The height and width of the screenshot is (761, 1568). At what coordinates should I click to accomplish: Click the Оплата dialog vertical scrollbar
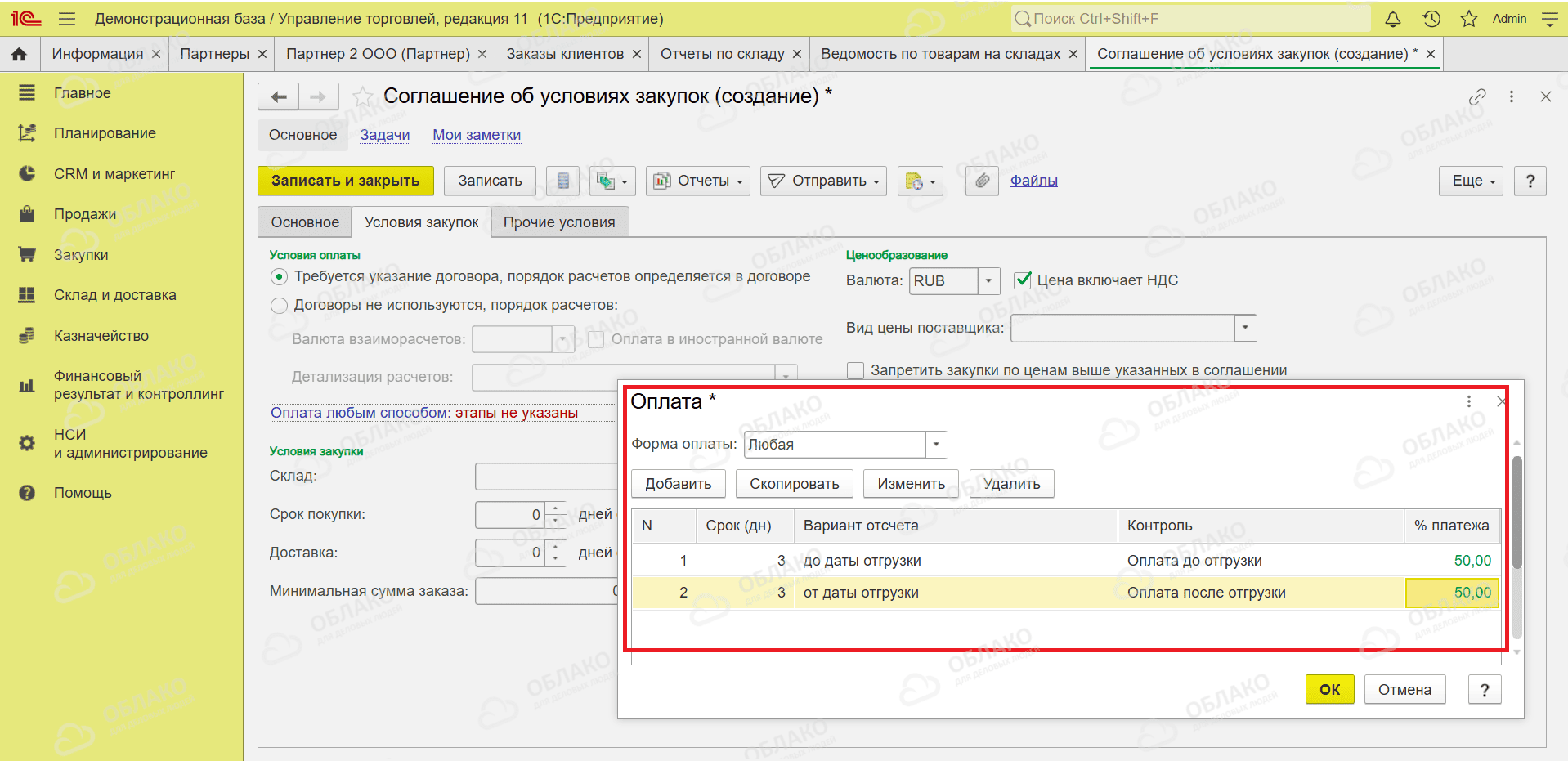coord(1517,513)
